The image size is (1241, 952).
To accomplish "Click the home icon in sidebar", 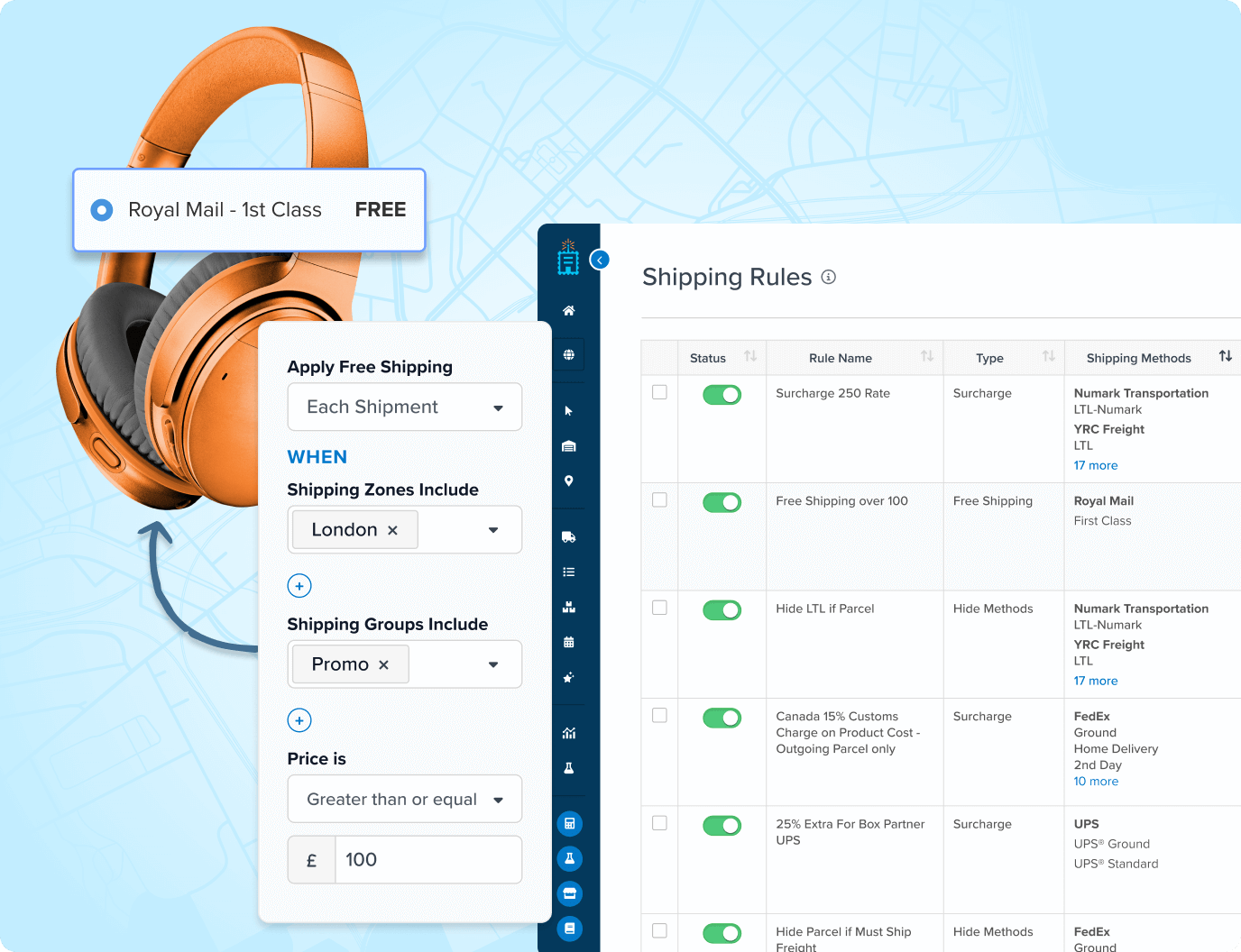I will [x=568, y=311].
